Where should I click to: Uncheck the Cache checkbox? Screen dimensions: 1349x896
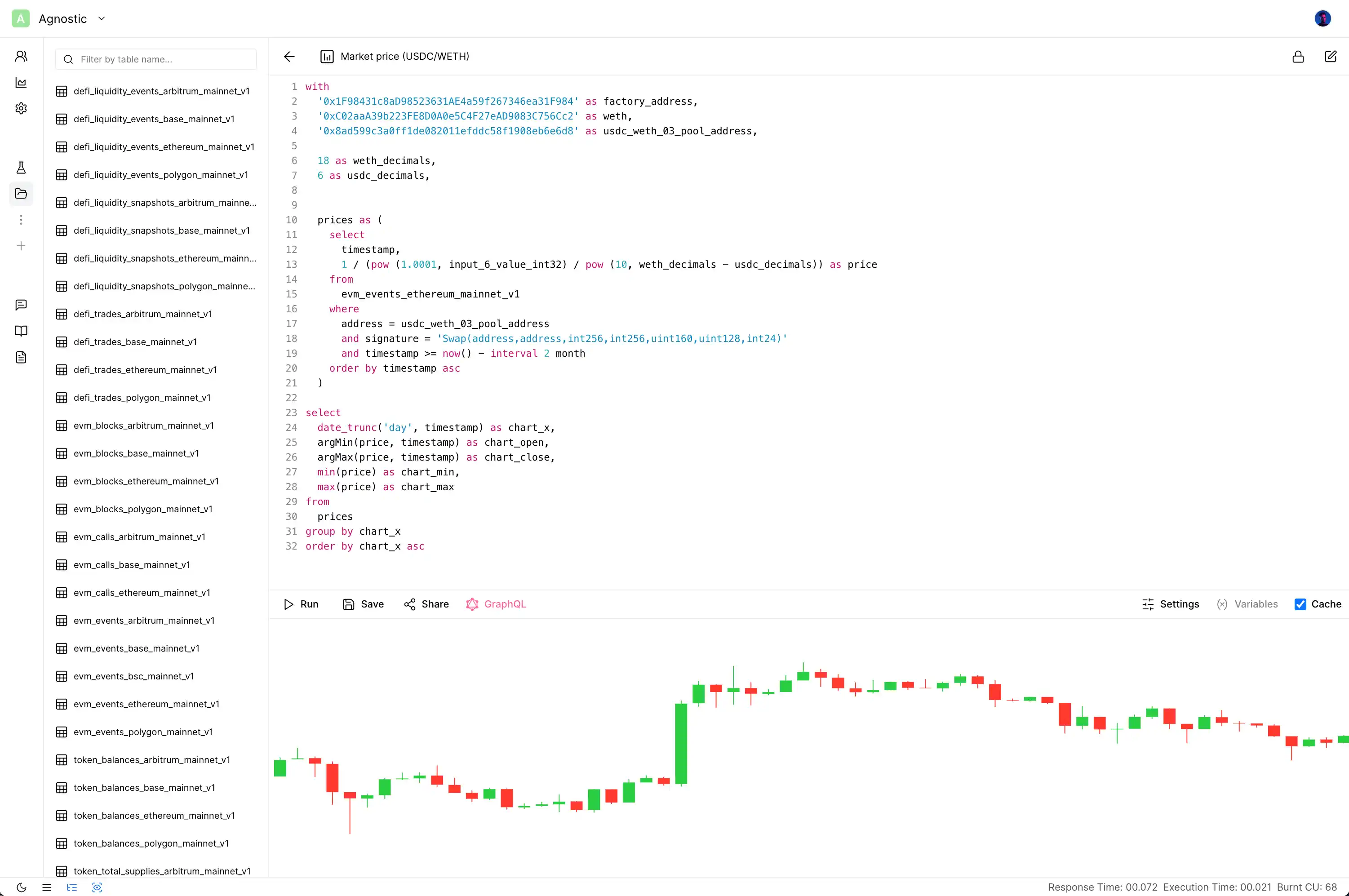coord(1300,604)
